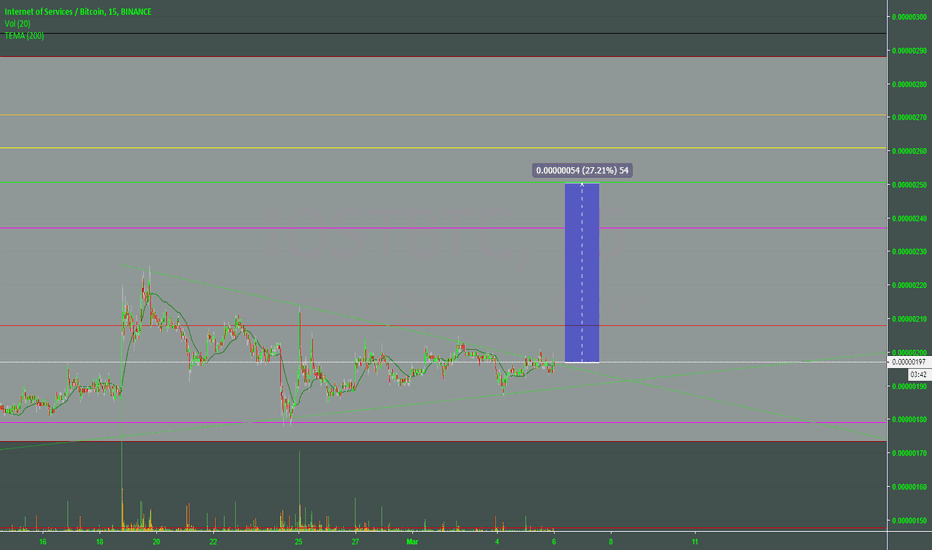Select the yellow horizontal line near 0.00000260
932x550 pixels.
click(x=443, y=148)
